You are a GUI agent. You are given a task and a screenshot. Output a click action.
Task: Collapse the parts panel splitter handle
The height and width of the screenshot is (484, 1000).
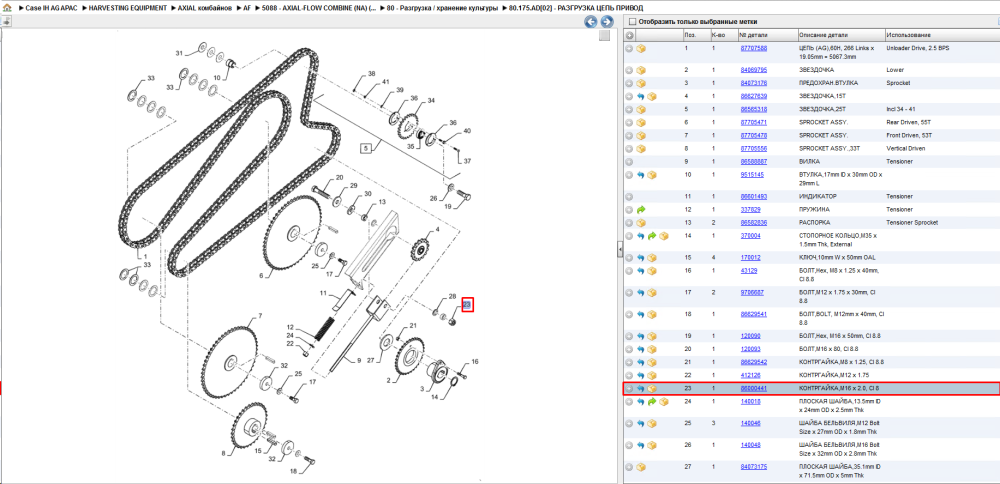click(x=620, y=250)
